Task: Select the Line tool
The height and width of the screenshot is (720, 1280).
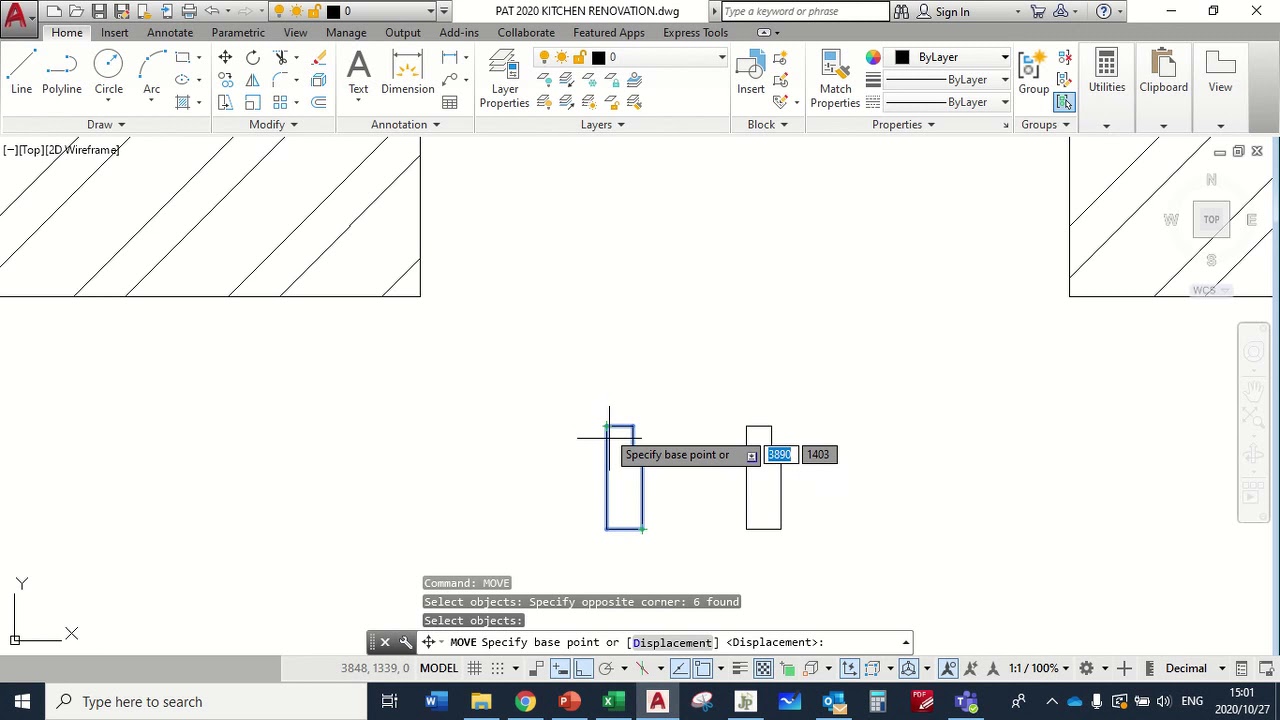Action: click(21, 72)
